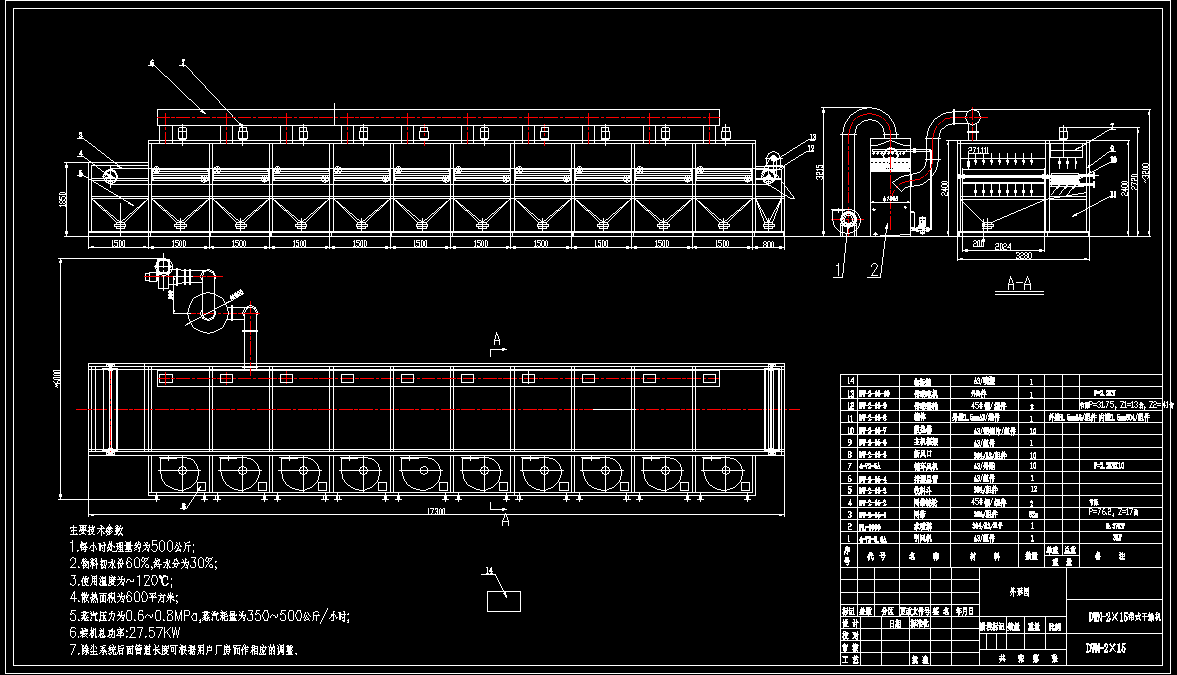
Task: Select the '材料' column header in parts list
Action: pyautogui.click(x=984, y=557)
